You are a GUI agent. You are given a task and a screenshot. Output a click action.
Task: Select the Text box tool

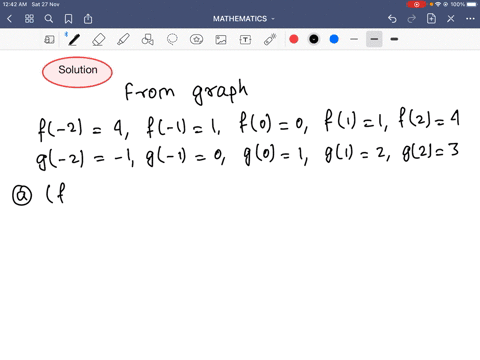(245, 40)
